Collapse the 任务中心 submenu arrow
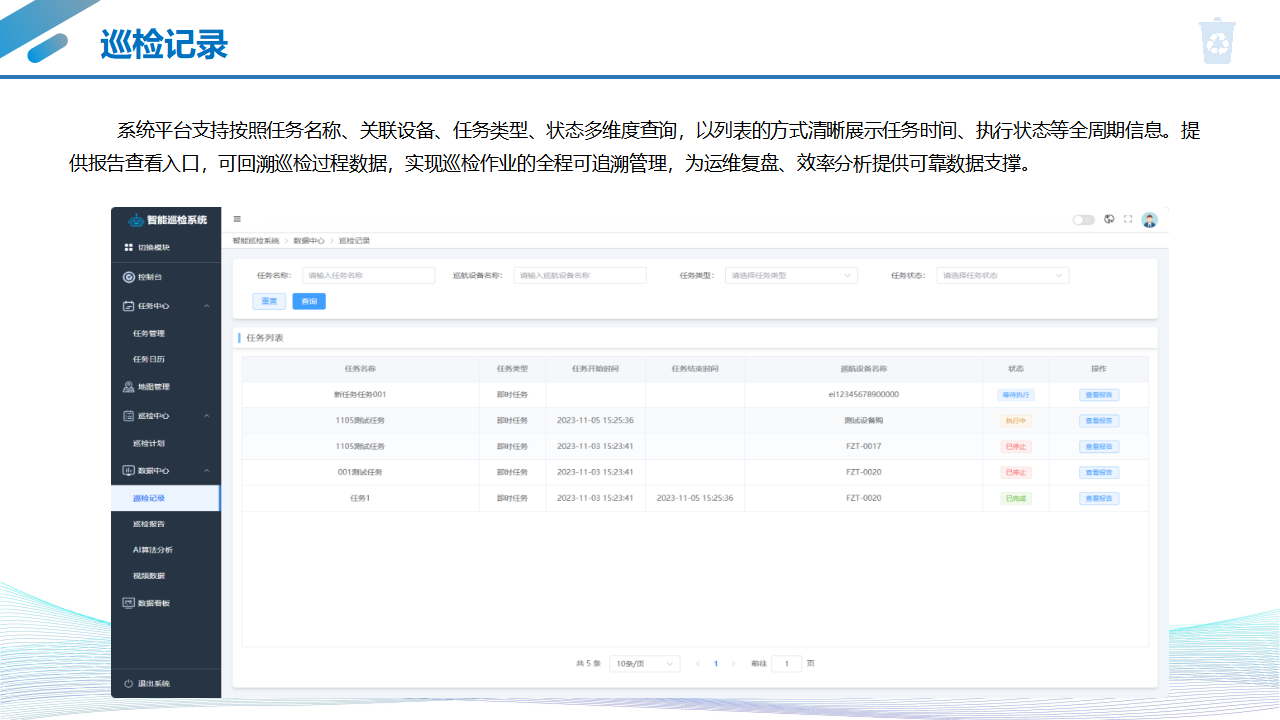The image size is (1280, 720). click(206, 306)
